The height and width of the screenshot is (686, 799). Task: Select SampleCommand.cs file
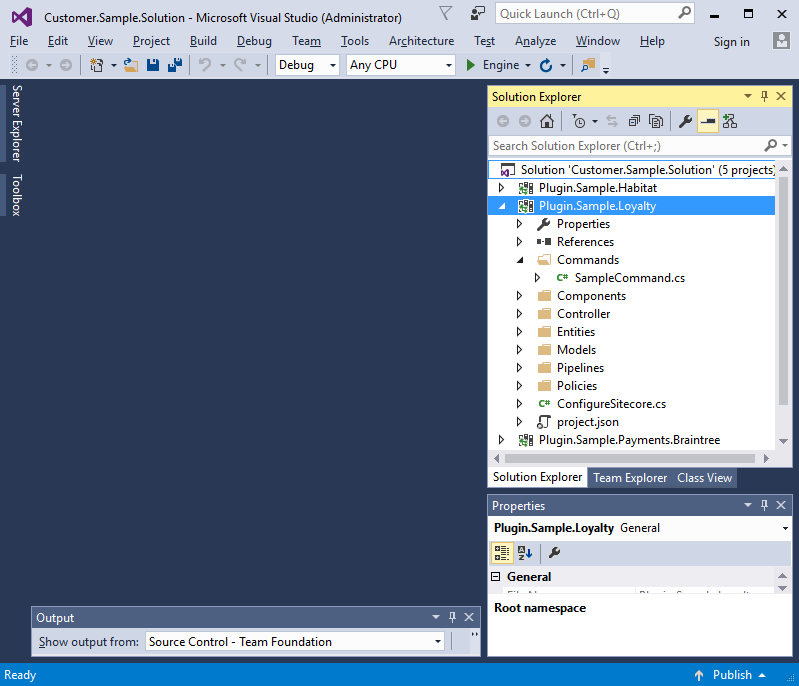click(x=629, y=278)
